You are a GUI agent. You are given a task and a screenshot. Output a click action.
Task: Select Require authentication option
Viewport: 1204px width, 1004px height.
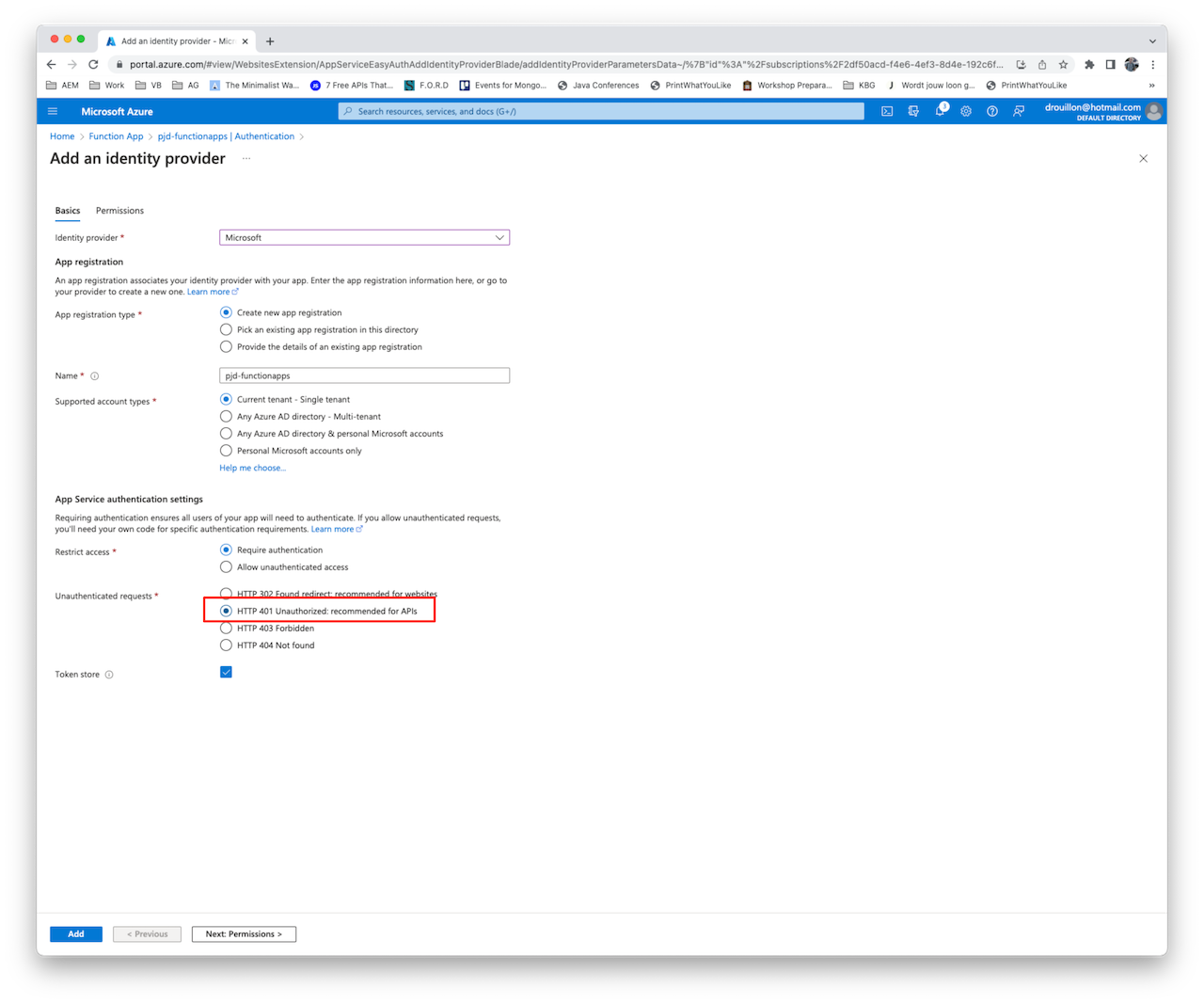[226, 550]
